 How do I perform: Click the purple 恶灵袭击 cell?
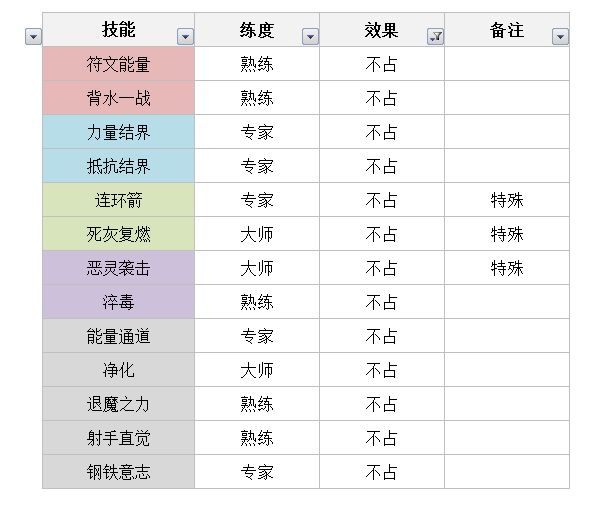pyautogui.click(x=118, y=269)
